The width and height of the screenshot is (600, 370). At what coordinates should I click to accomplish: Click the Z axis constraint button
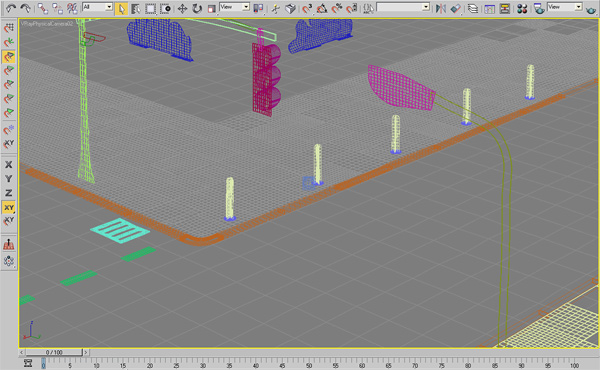click(8, 193)
